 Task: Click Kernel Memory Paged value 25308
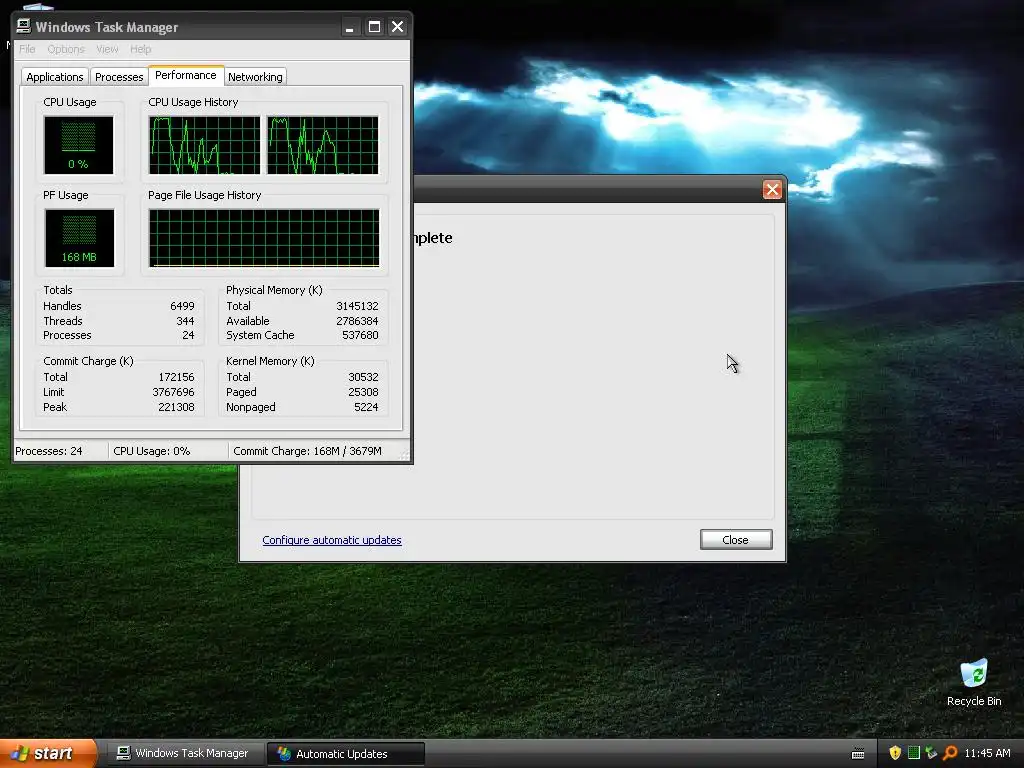[363, 392]
